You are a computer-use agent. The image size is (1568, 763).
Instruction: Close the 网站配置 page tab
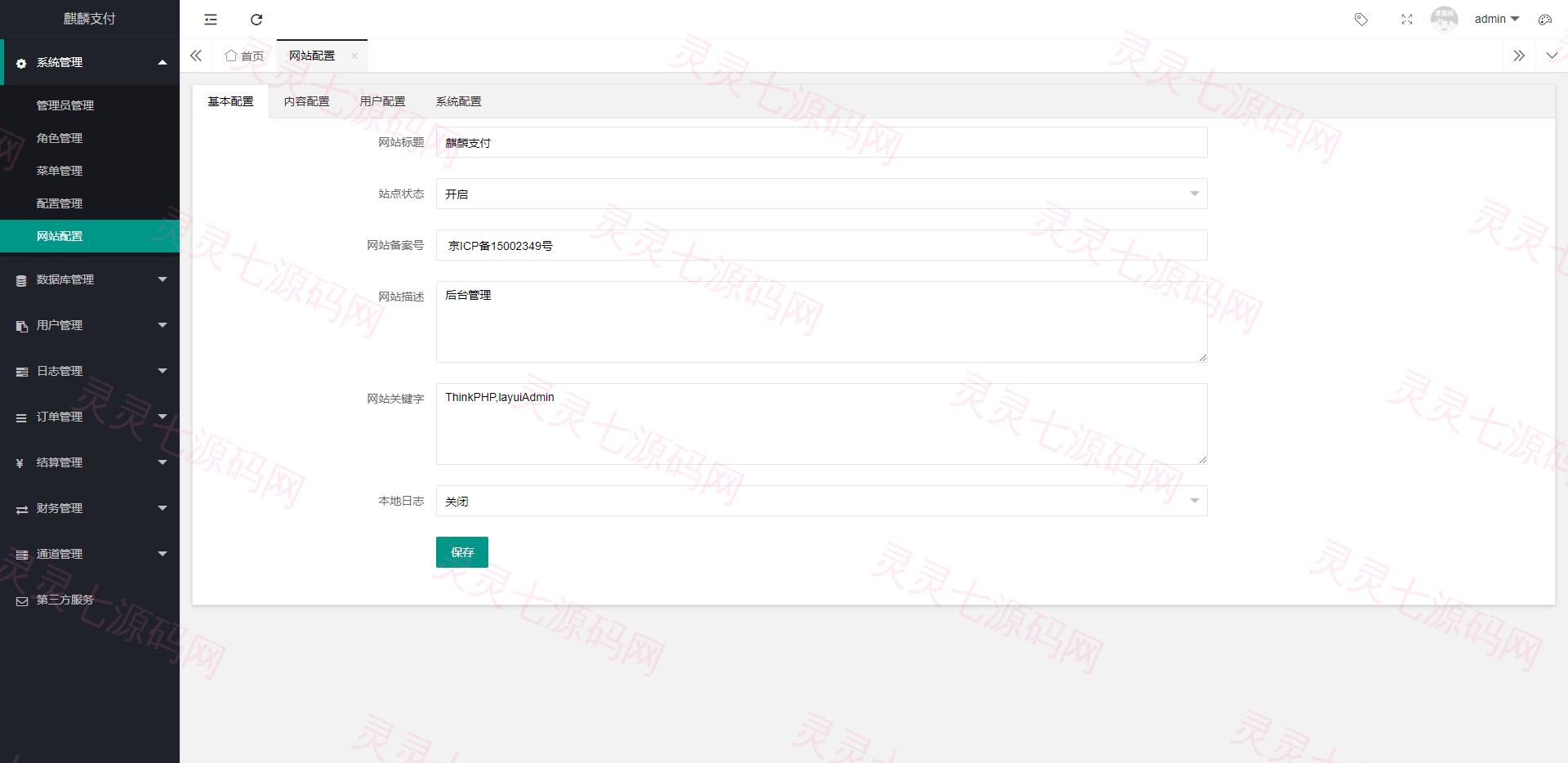354,56
